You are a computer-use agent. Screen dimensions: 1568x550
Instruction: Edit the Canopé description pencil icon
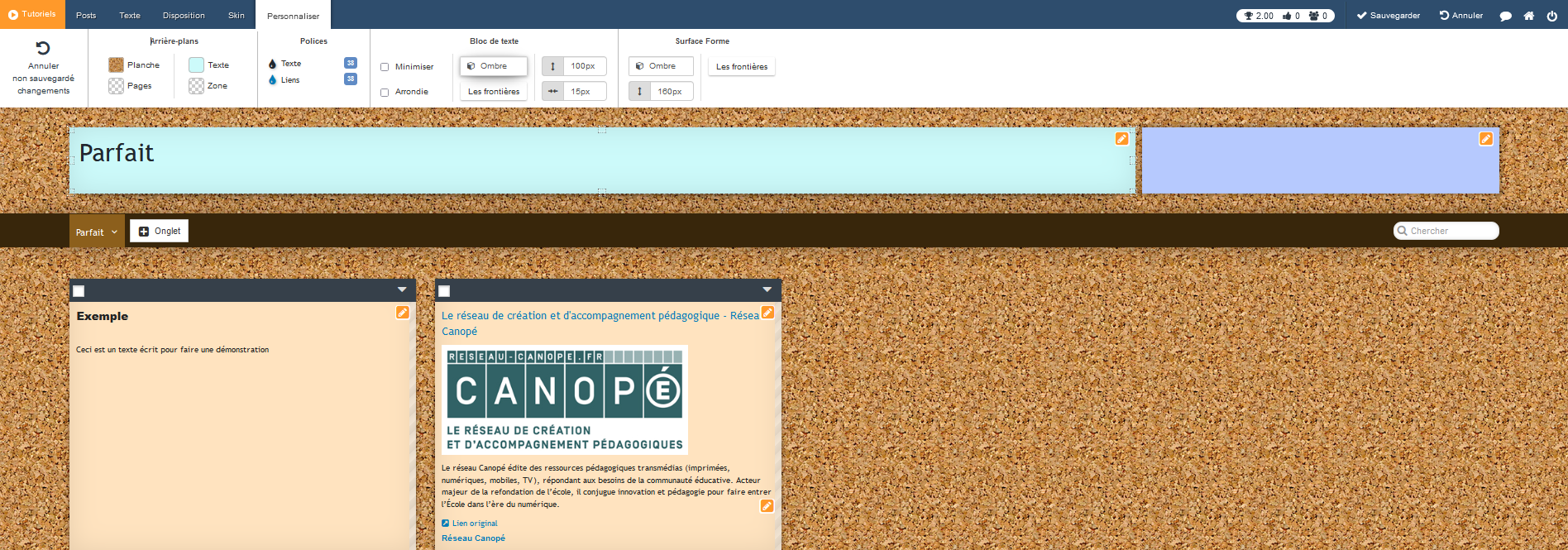[x=767, y=506]
